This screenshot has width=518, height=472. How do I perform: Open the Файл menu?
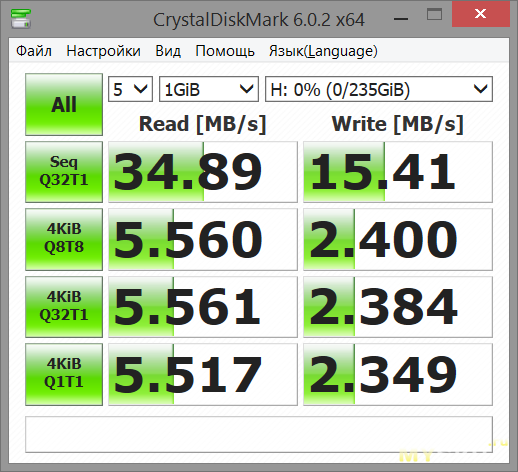(34, 51)
